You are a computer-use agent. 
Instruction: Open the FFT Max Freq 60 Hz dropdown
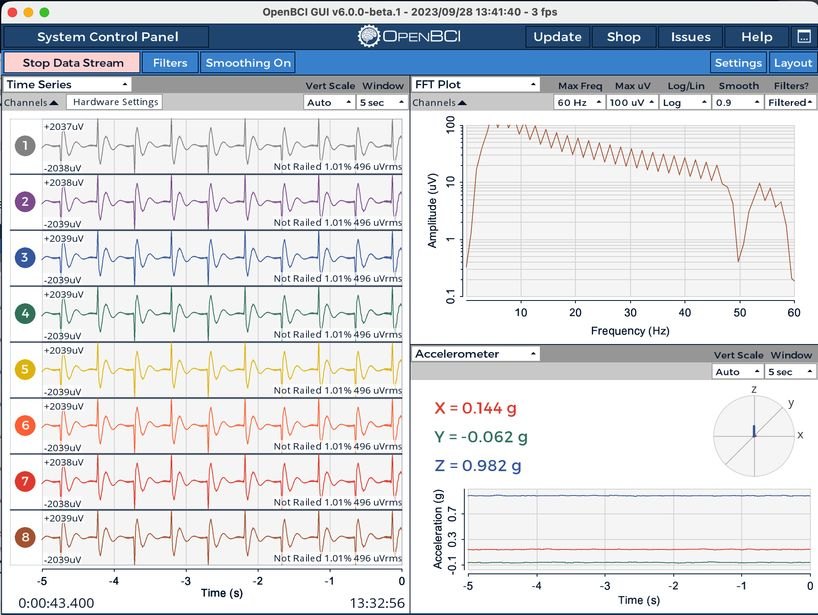pyautogui.click(x=579, y=102)
